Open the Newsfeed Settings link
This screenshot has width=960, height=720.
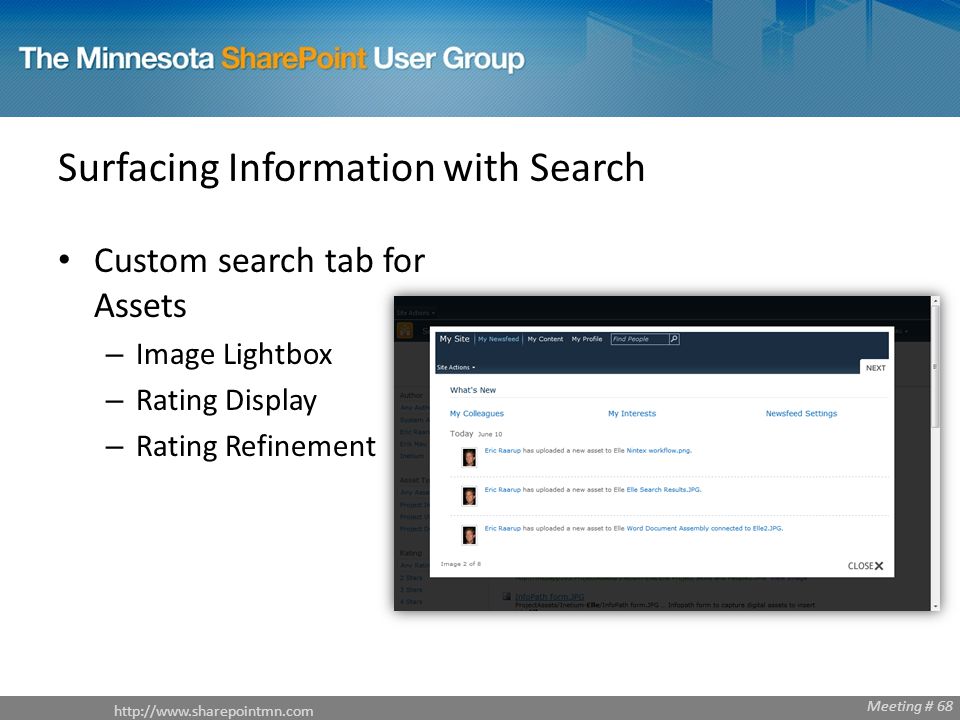[801, 413]
